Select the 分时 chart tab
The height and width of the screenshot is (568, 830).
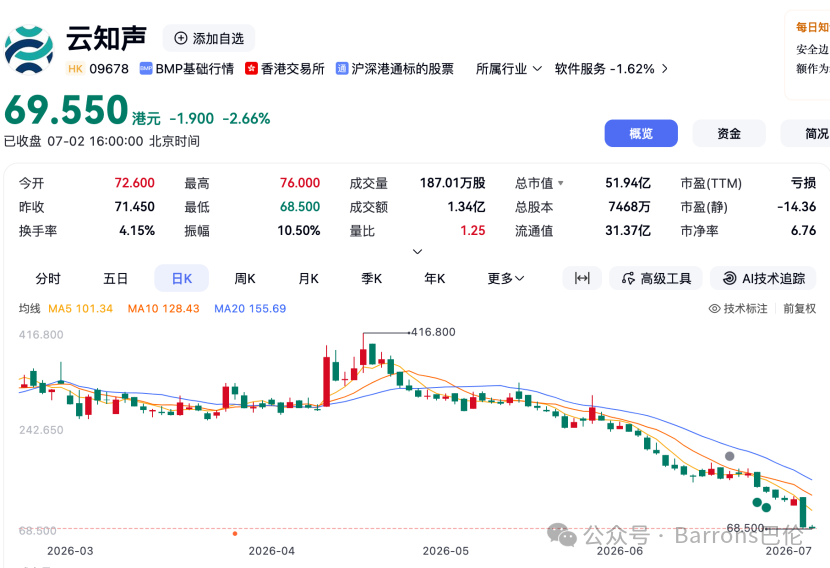(48, 278)
